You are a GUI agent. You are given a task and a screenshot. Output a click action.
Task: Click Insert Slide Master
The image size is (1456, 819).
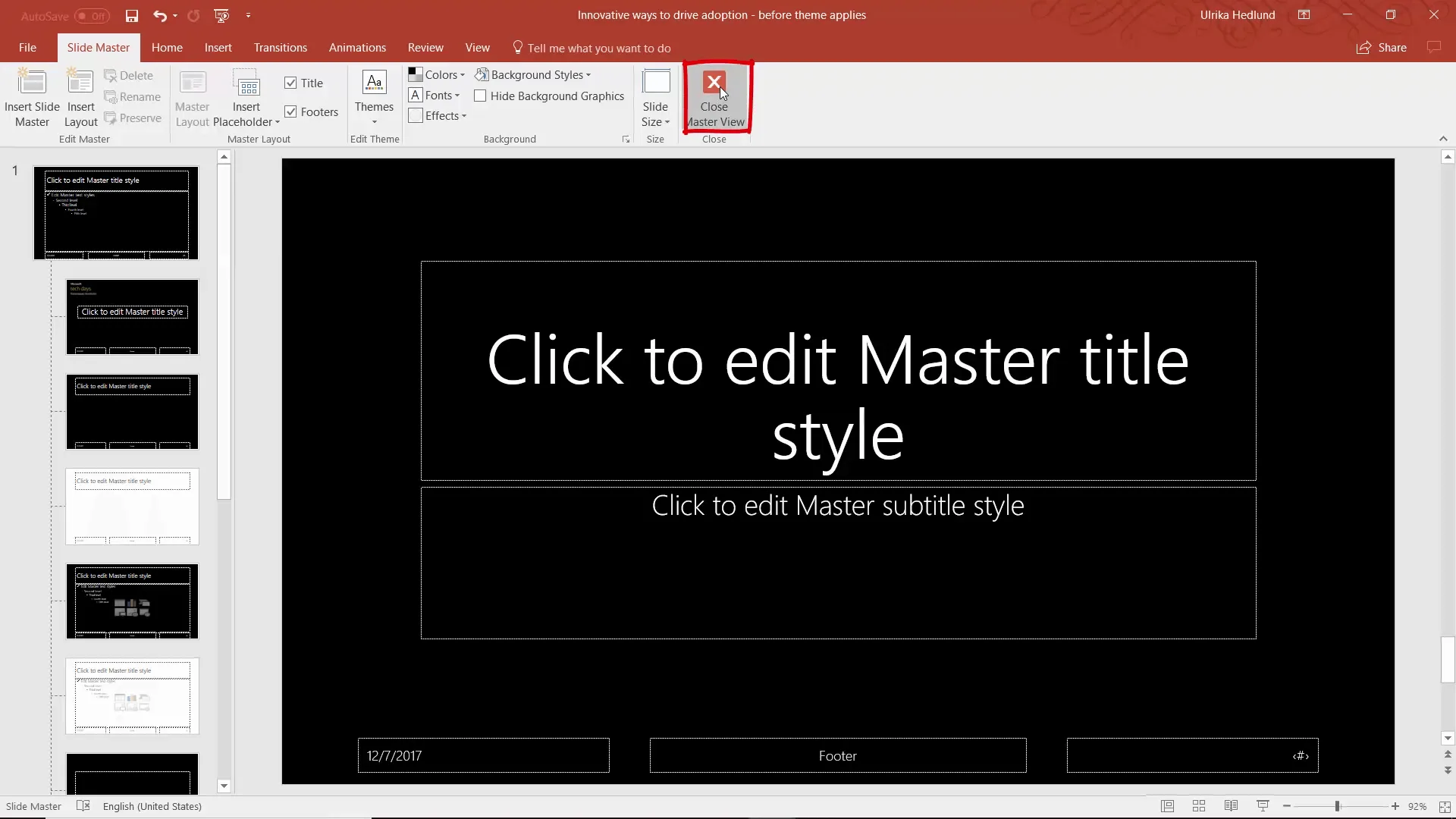[32, 99]
